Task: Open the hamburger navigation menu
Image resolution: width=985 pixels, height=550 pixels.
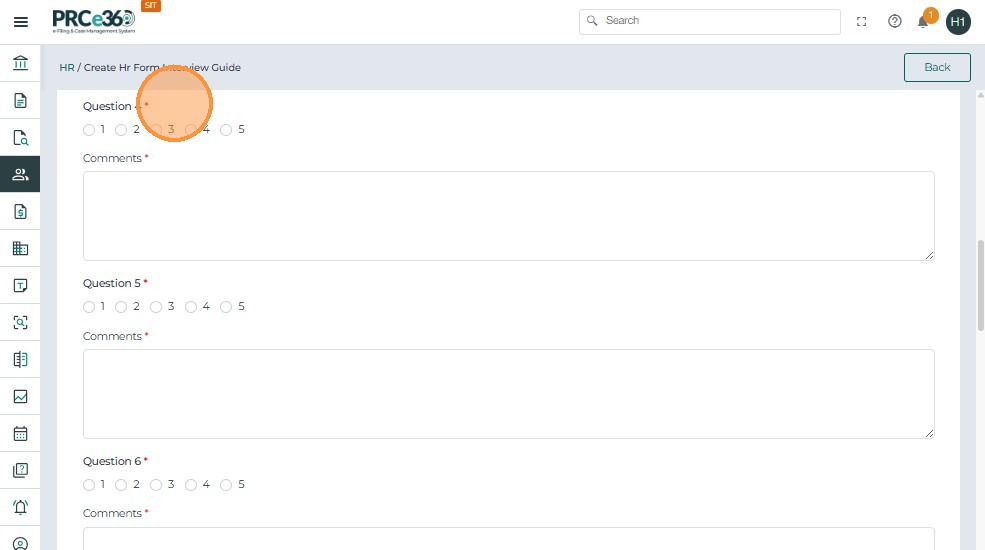Action: pos(21,22)
